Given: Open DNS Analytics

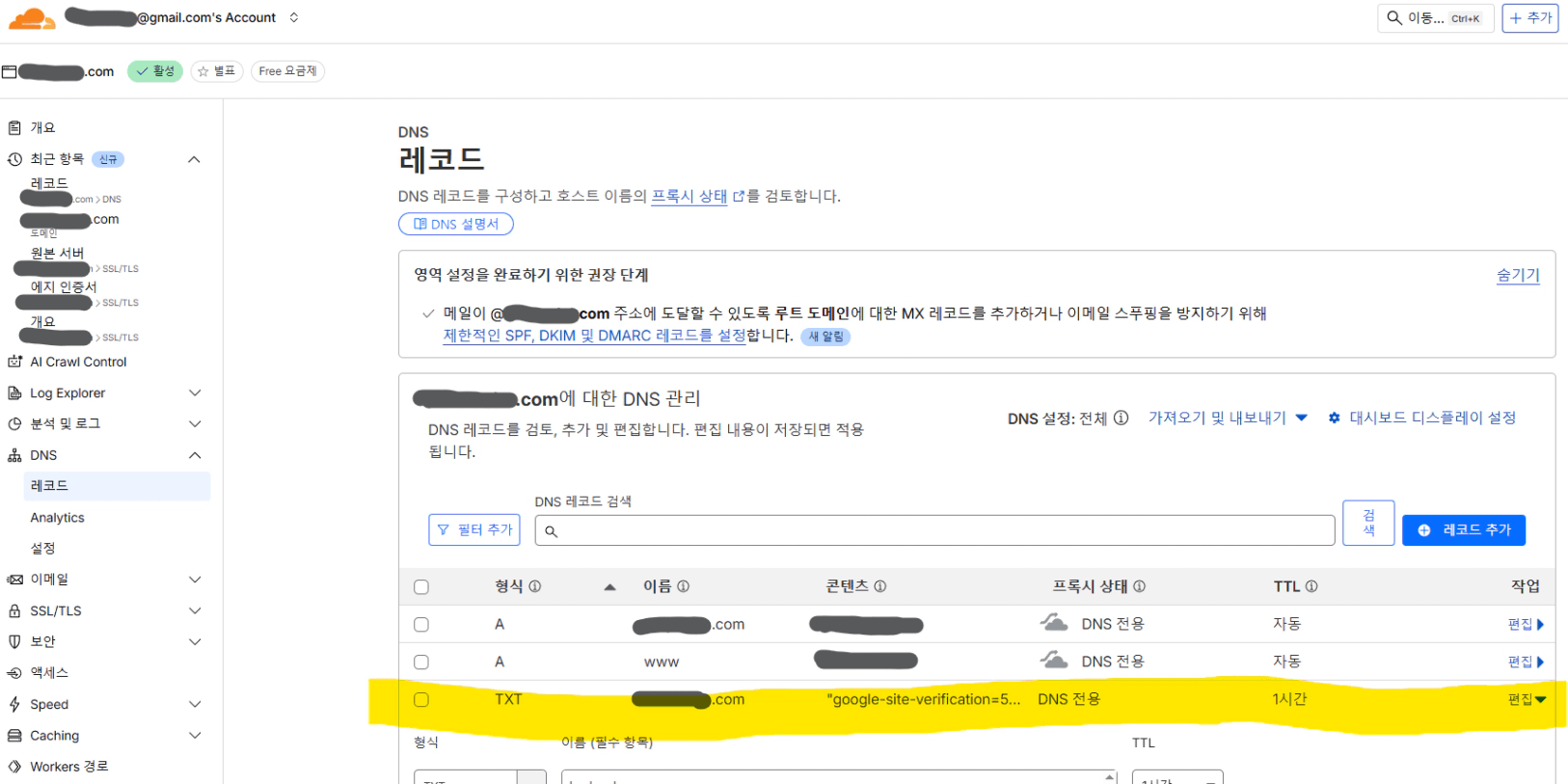Looking at the screenshot, I should coord(58,518).
